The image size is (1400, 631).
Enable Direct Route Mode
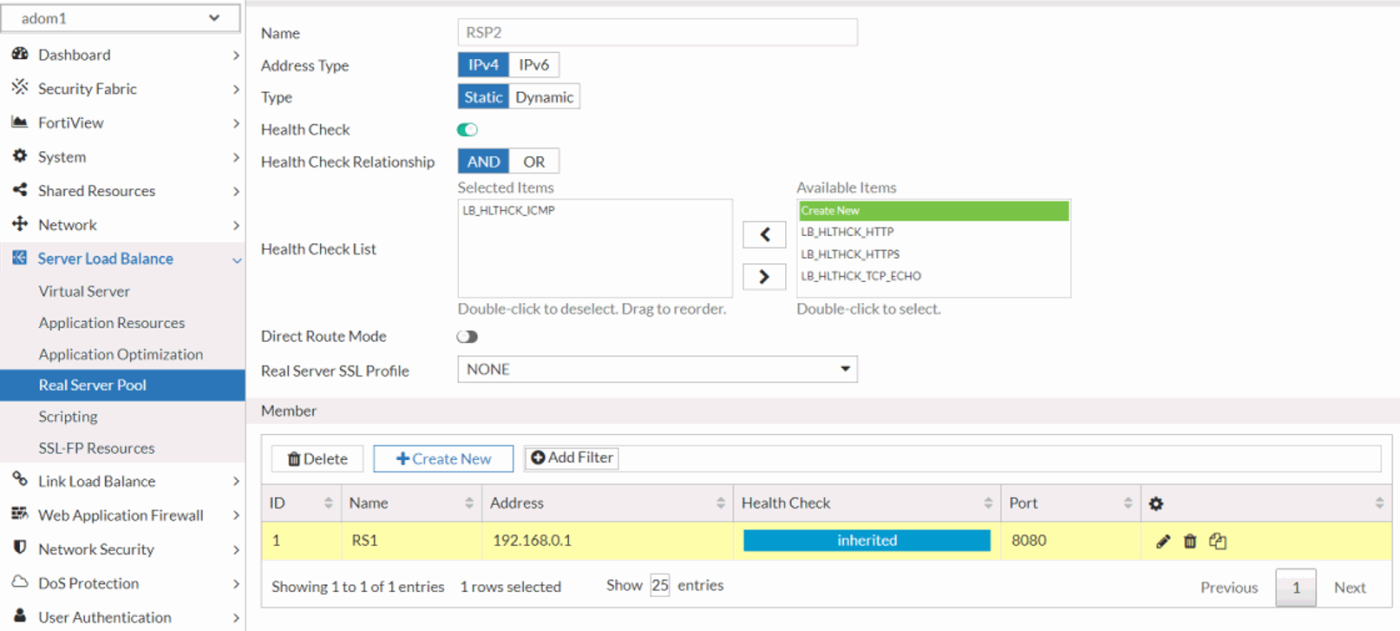pyautogui.click(x=466, y=336)
